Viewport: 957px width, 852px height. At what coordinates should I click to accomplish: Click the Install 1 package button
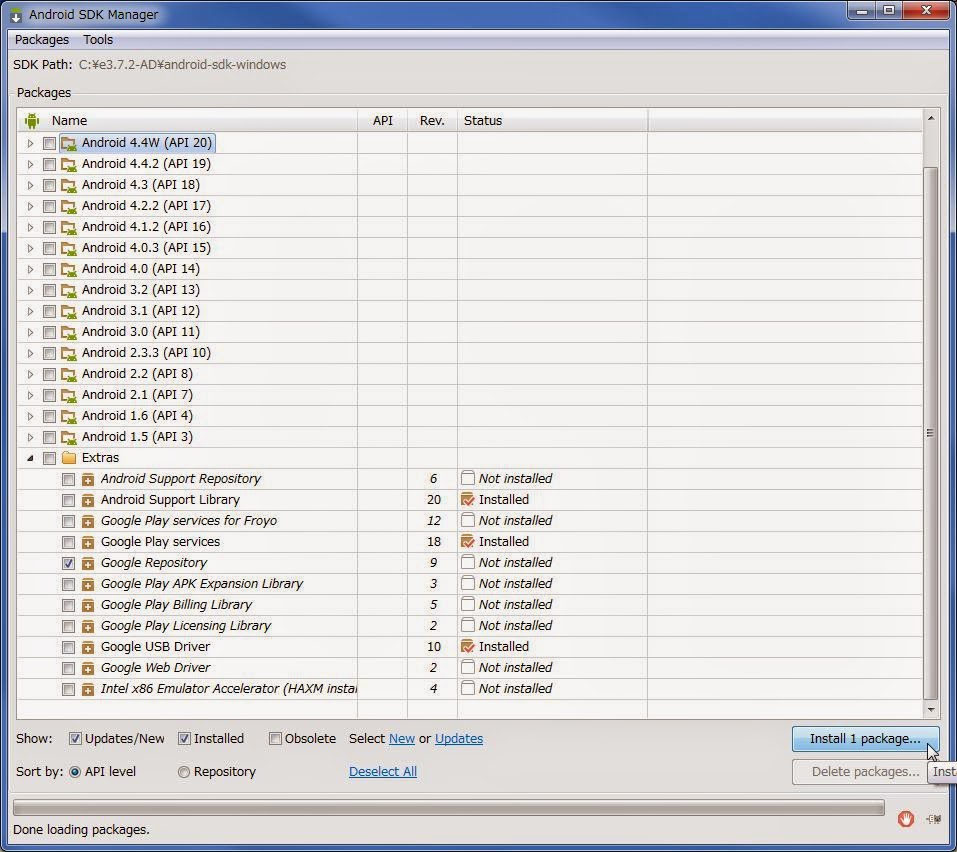coord(865,738)
